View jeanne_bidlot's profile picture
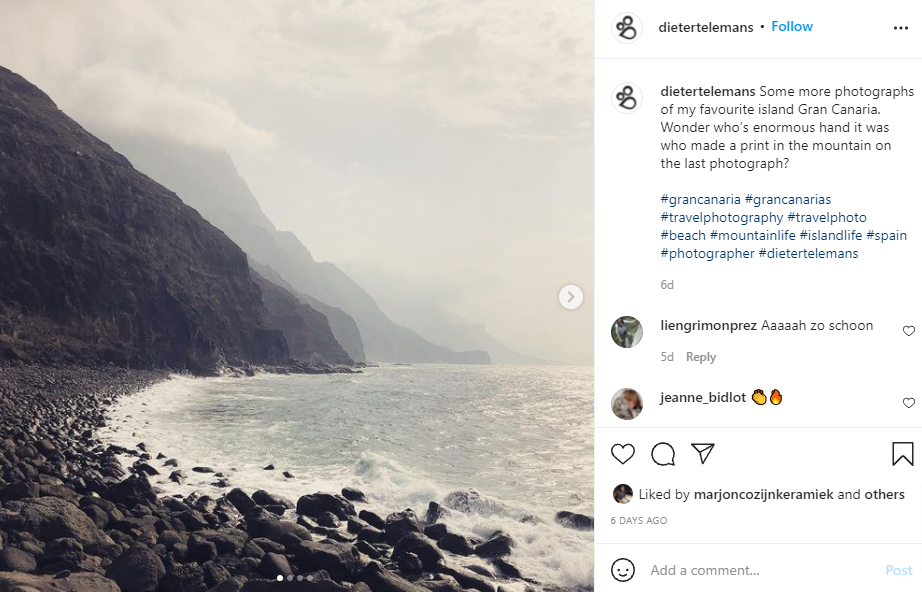Image resolution: width=922 pixels, height=592 pixels. (627, 403)
